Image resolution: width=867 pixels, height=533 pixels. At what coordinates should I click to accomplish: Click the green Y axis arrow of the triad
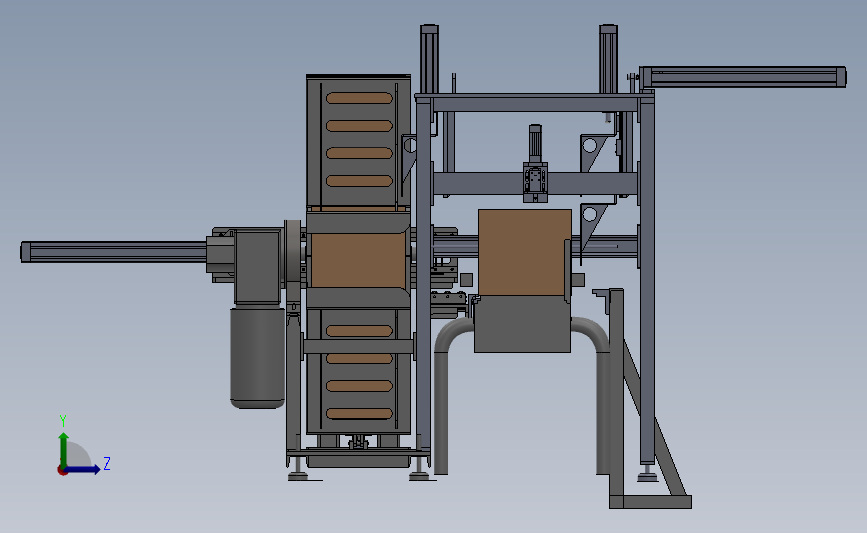[64, 449]
